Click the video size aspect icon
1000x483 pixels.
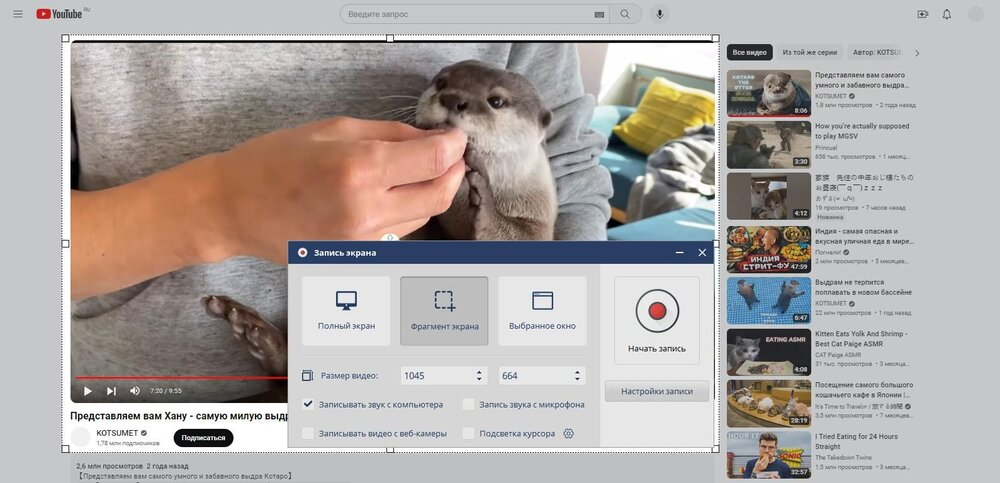[x=307, y=376]
